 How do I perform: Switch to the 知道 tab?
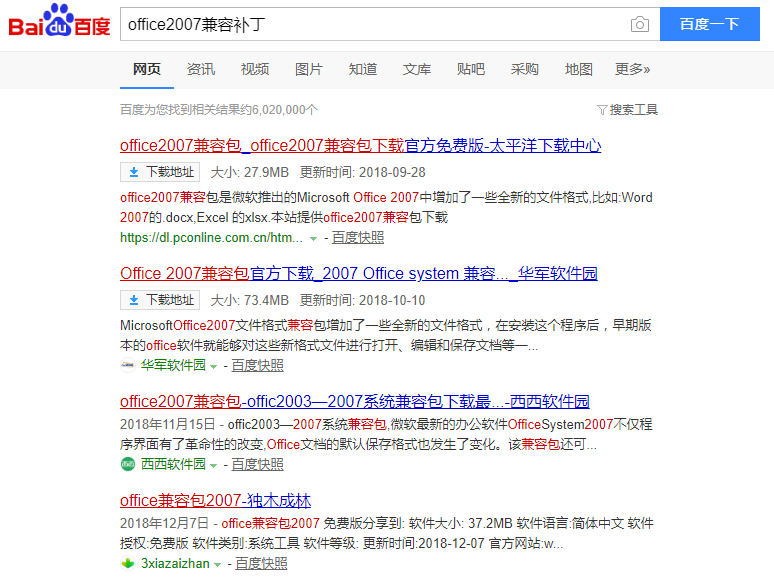point(363,69)
